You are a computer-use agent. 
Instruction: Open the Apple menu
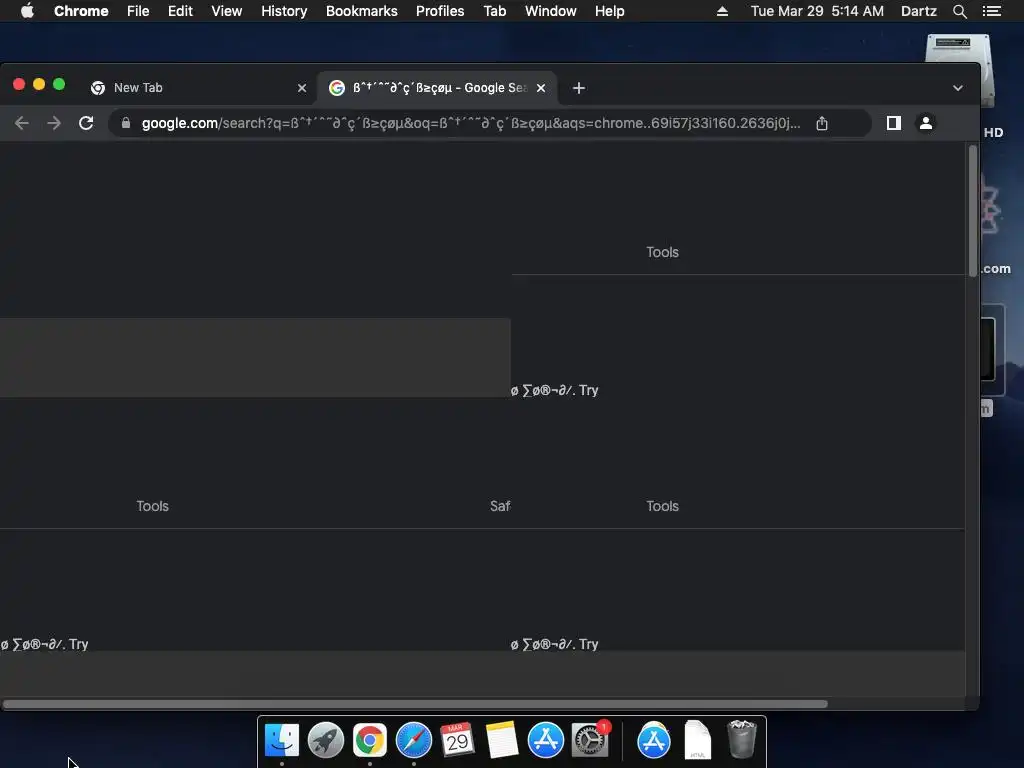click(27, 11)
